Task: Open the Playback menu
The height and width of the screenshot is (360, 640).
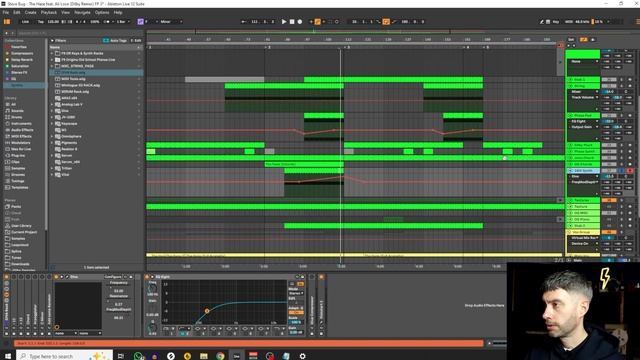Action: pyautogui.click(x=49, y=13)
